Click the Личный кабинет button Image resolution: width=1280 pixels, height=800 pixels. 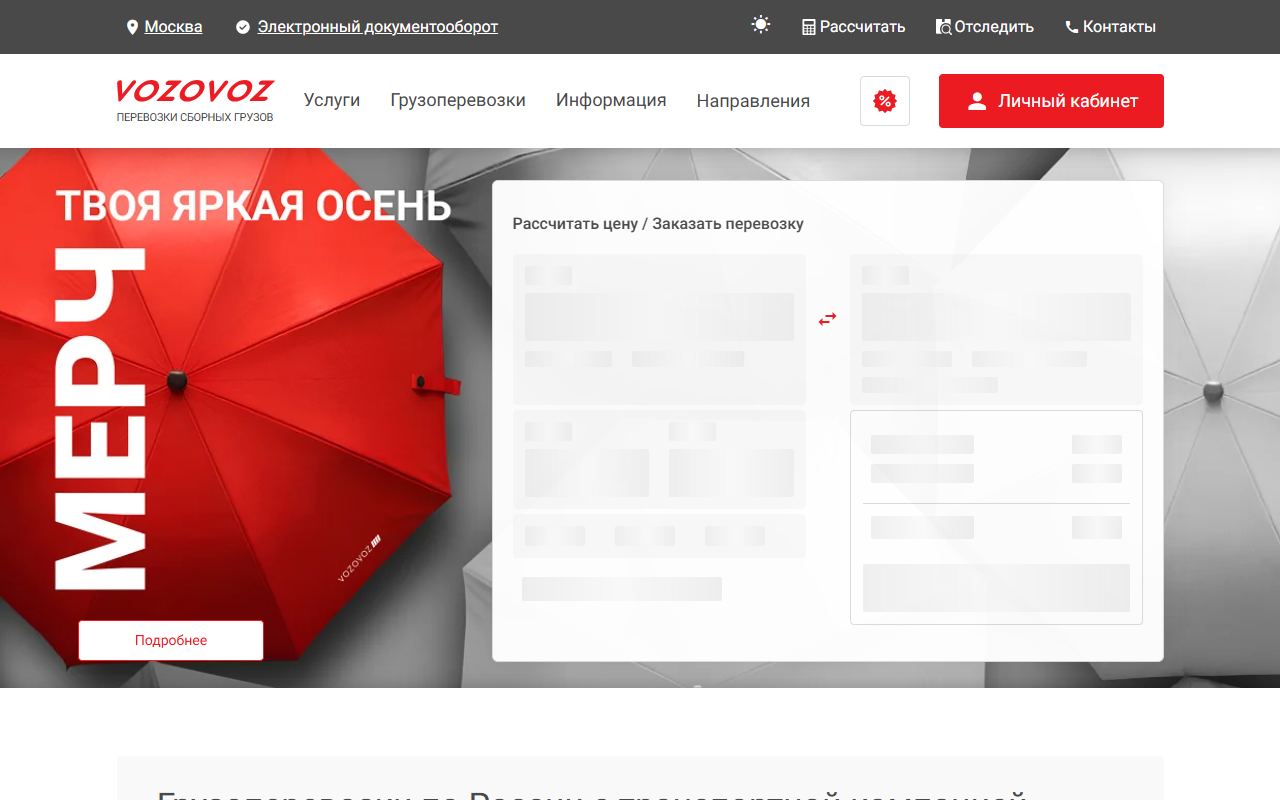[1051, 101]
